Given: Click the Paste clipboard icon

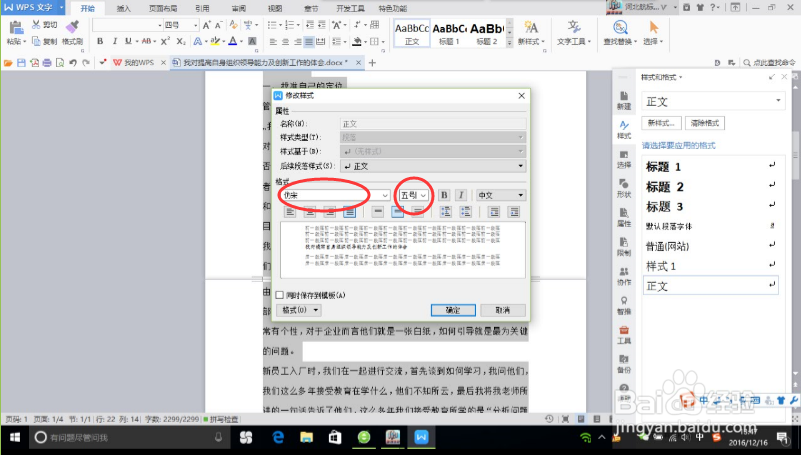Looking at the screenshot, I should pyautogui.click(x=16, y=29).
